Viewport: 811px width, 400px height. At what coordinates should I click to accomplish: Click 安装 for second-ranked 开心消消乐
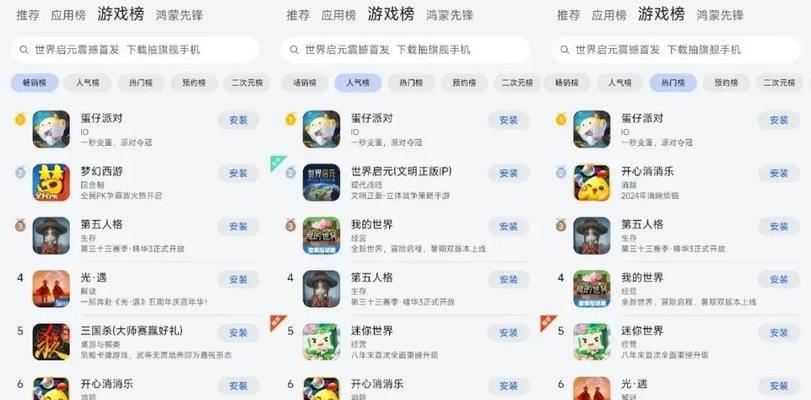coord(779,173)
